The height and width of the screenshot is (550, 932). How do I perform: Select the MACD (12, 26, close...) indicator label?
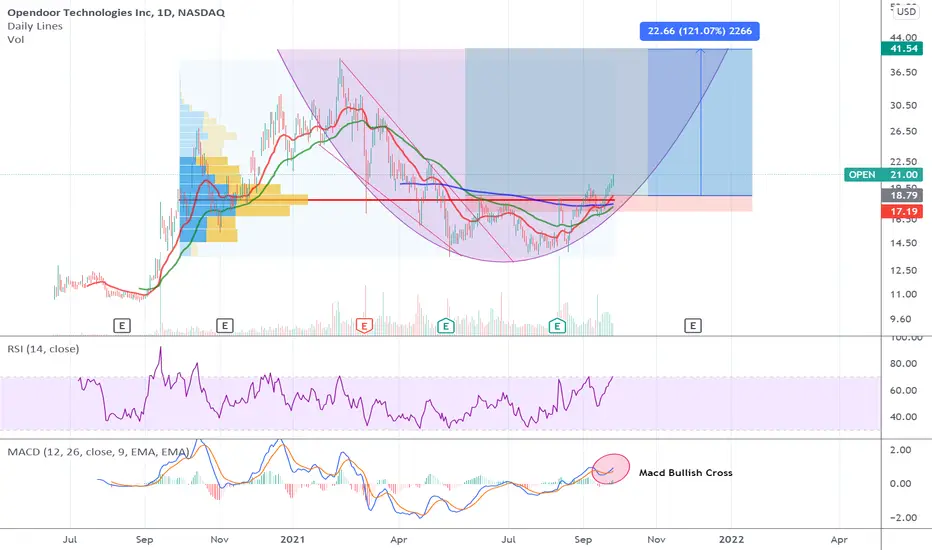98,452
